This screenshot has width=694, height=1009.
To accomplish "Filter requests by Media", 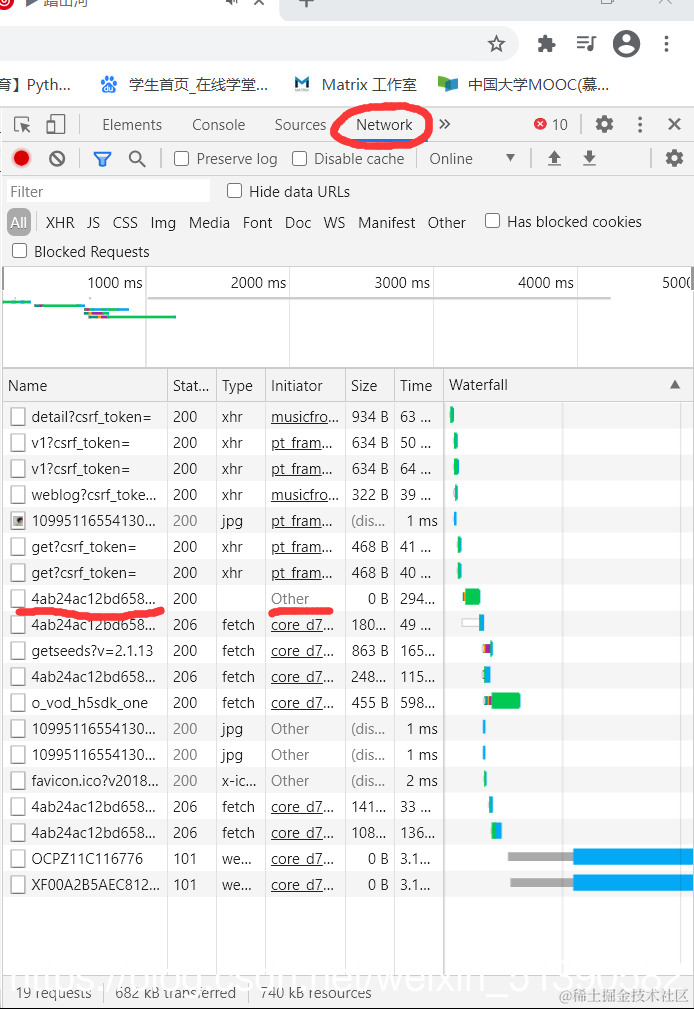I will point(209,223).
